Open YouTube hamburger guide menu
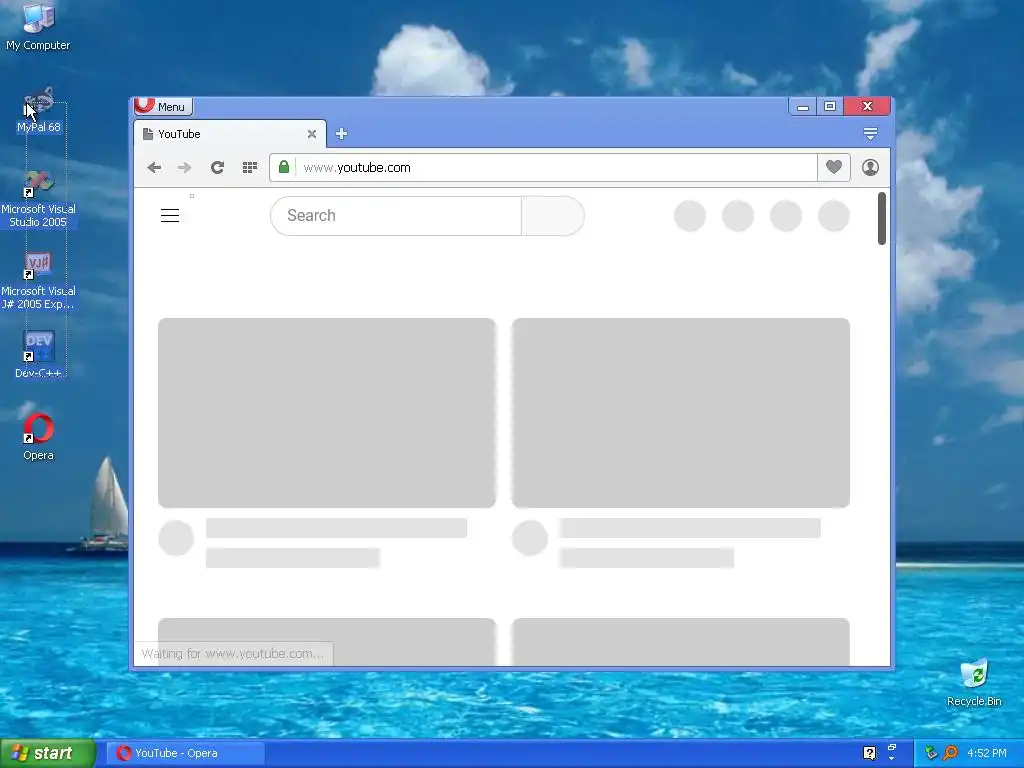Viewport: 1024px width, 768px height. 170,216
